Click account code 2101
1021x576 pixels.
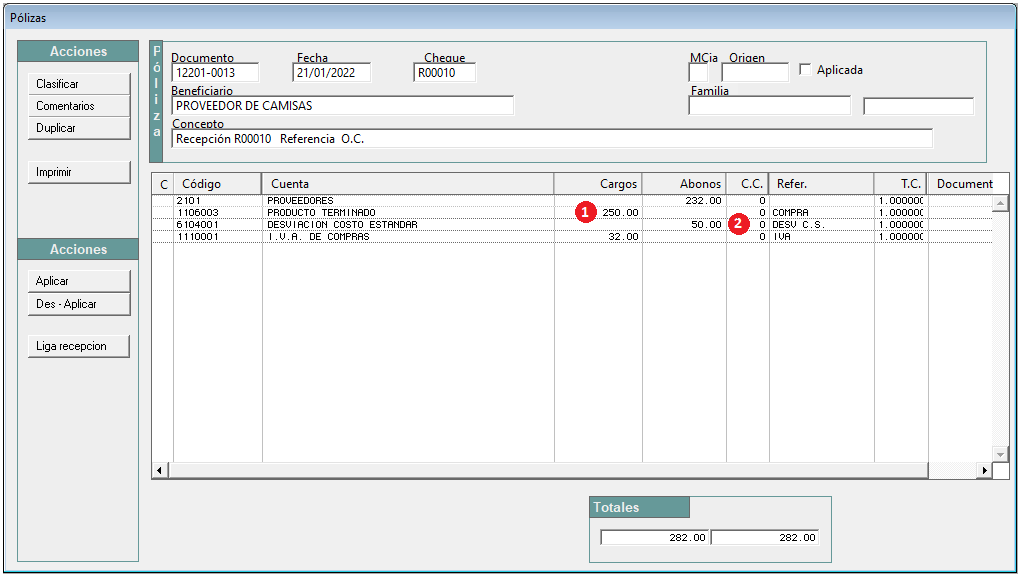[x=189, y=200]
